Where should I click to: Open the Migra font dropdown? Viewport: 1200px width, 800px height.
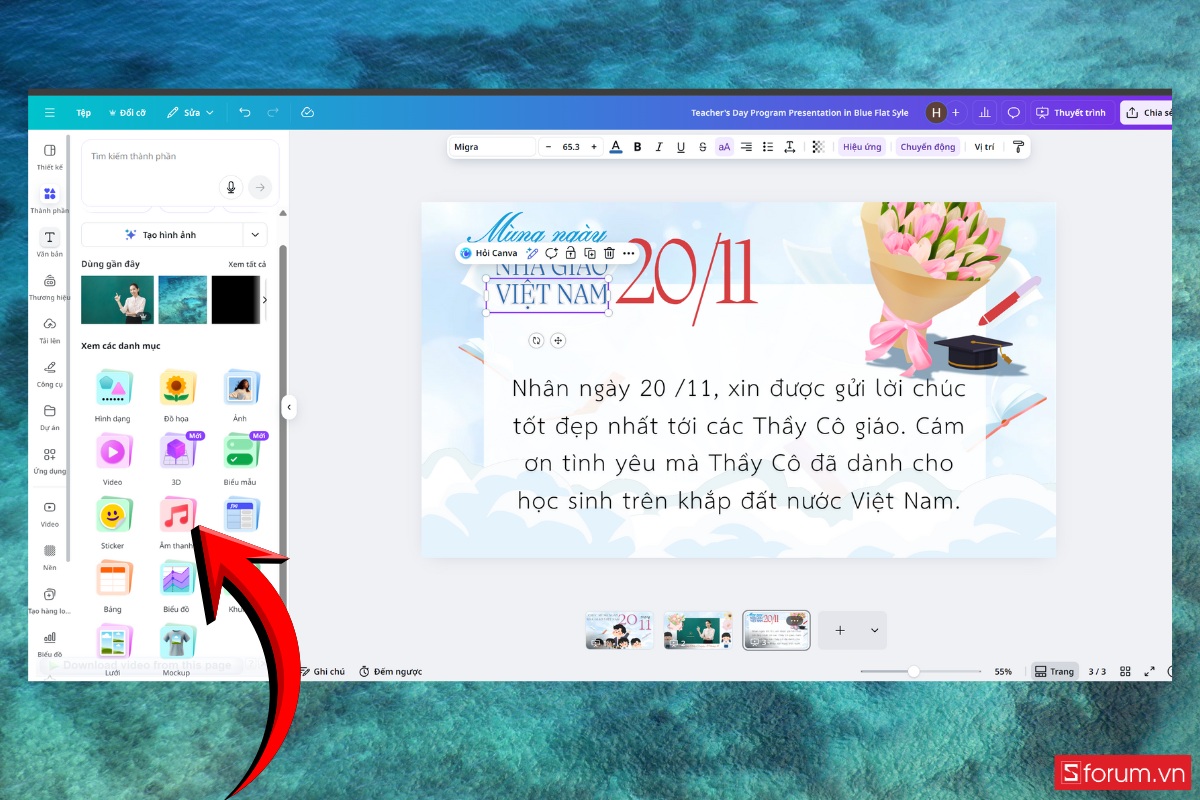tap(491, 146)
